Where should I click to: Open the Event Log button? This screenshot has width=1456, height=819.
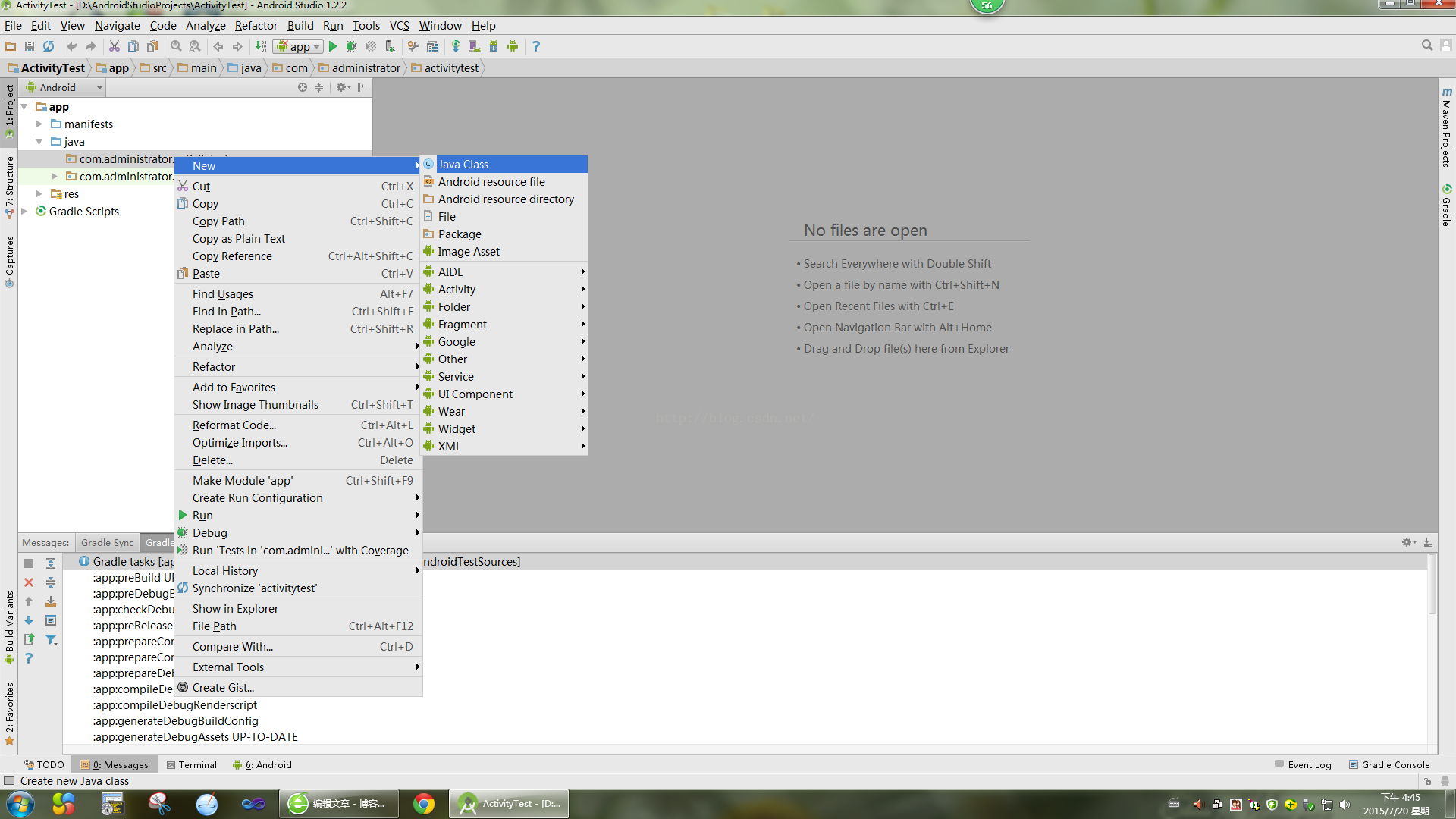pyautogui.click(x=1303, y=765)
